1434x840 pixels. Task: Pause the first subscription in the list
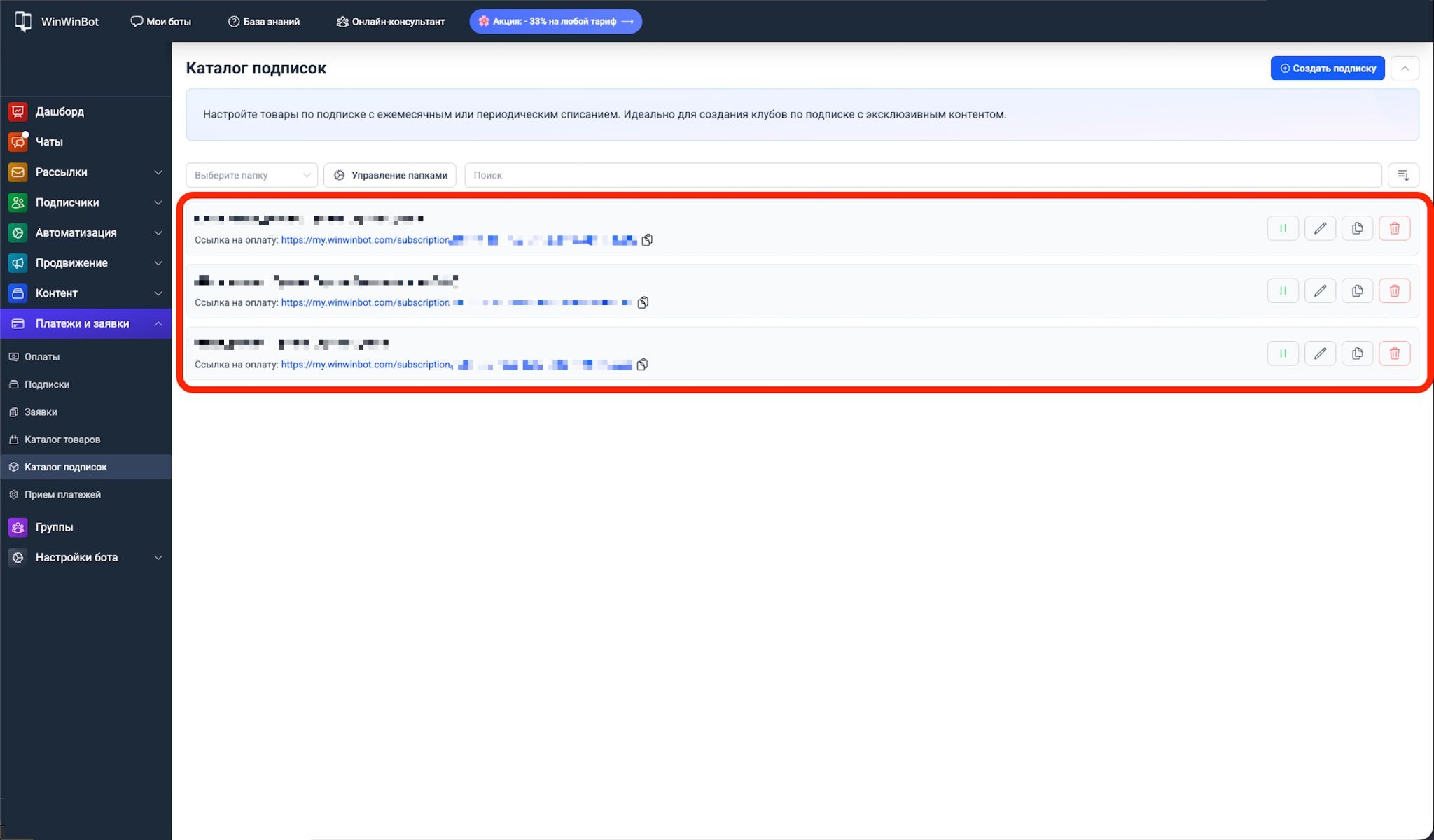point(1283,228)
